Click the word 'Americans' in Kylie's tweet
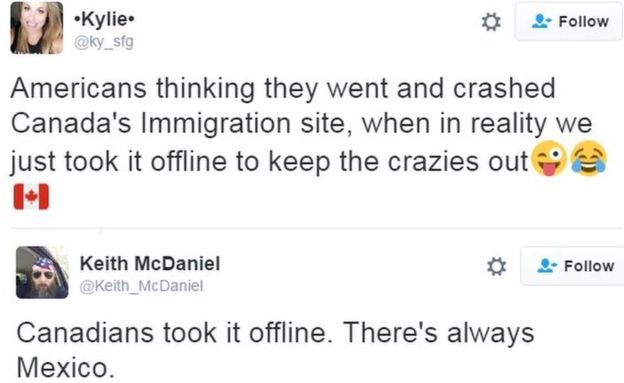 click(x=79, y=88)
